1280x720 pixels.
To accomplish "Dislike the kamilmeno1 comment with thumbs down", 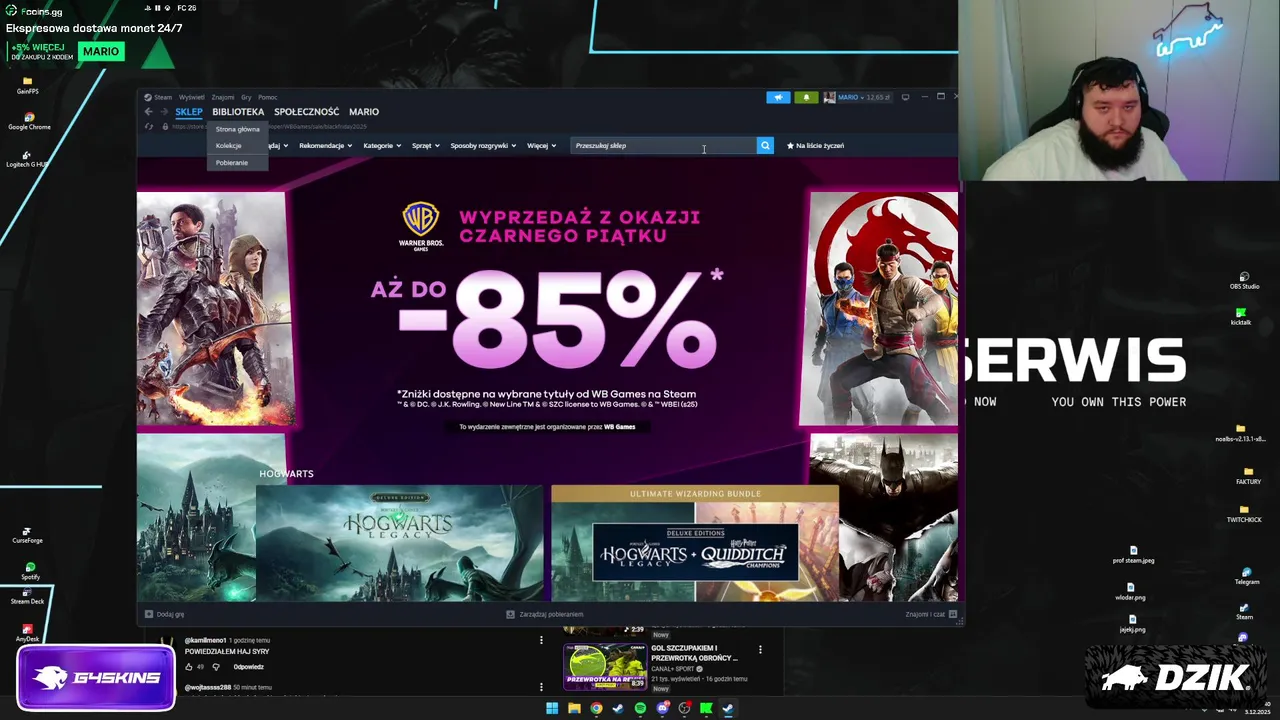I will pos(215,667).
